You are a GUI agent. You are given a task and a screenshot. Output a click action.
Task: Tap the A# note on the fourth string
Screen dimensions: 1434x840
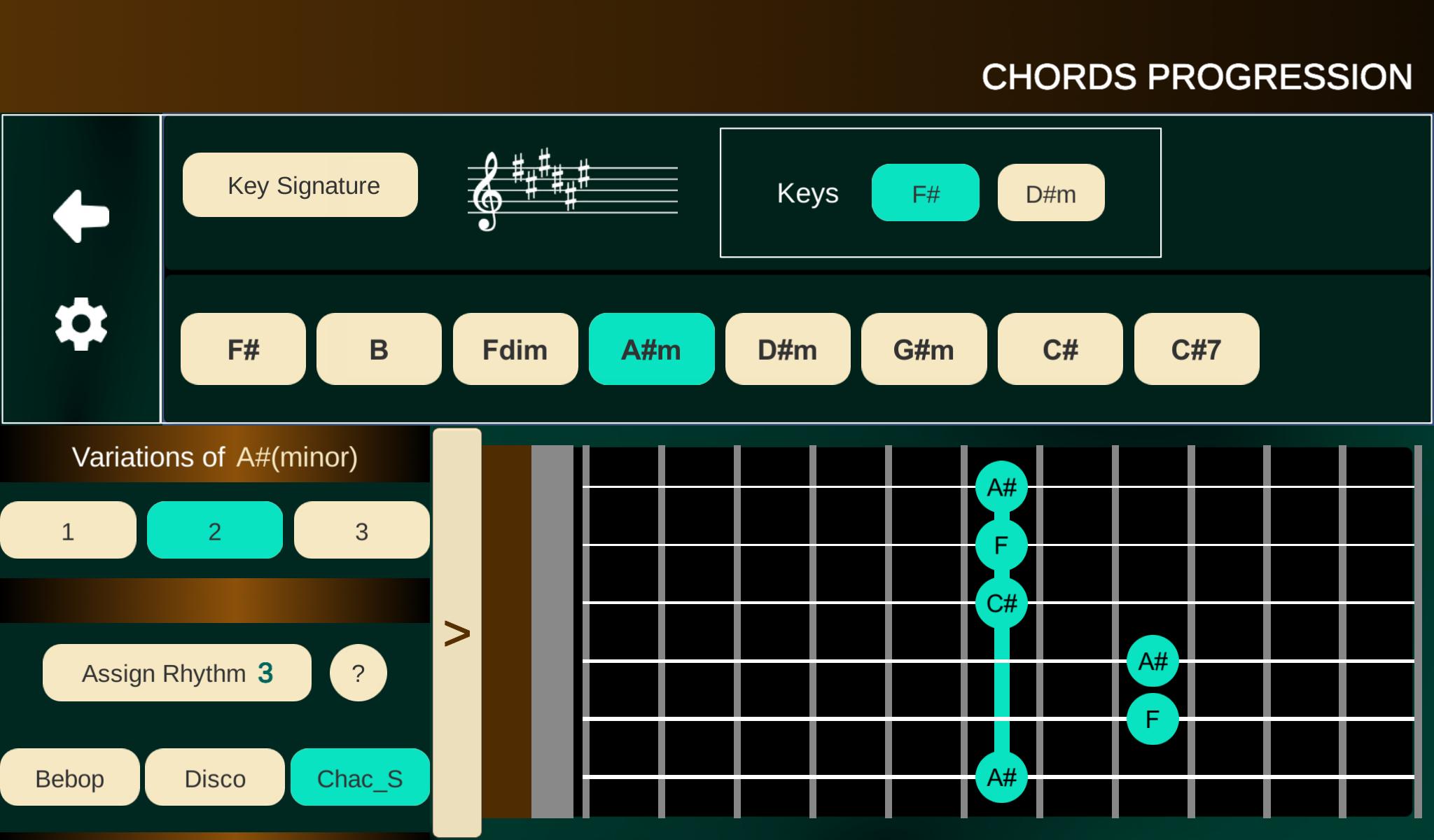pos(1153,661)
